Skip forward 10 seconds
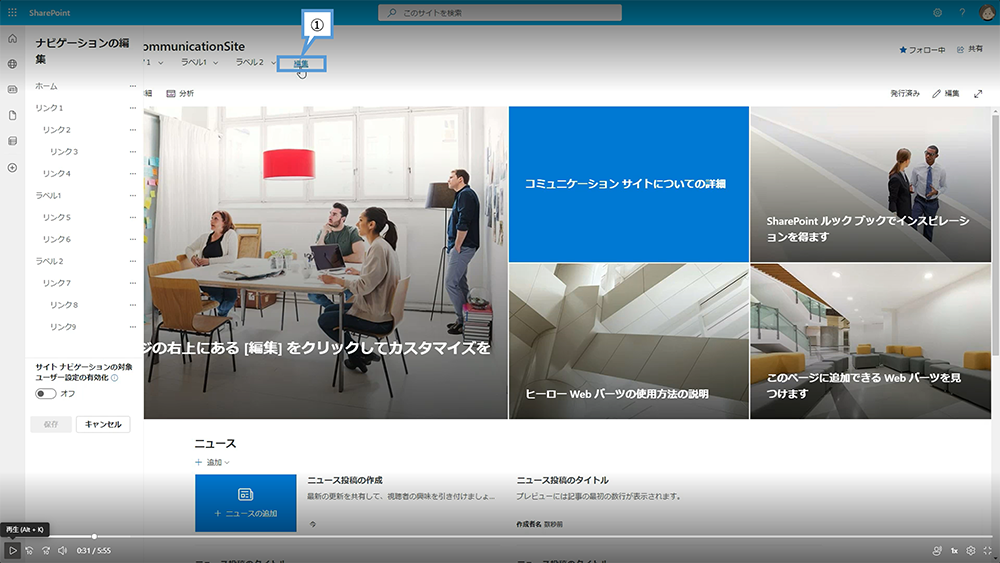1000x563 pixels. pyautogui.click(x=46, y=550)
